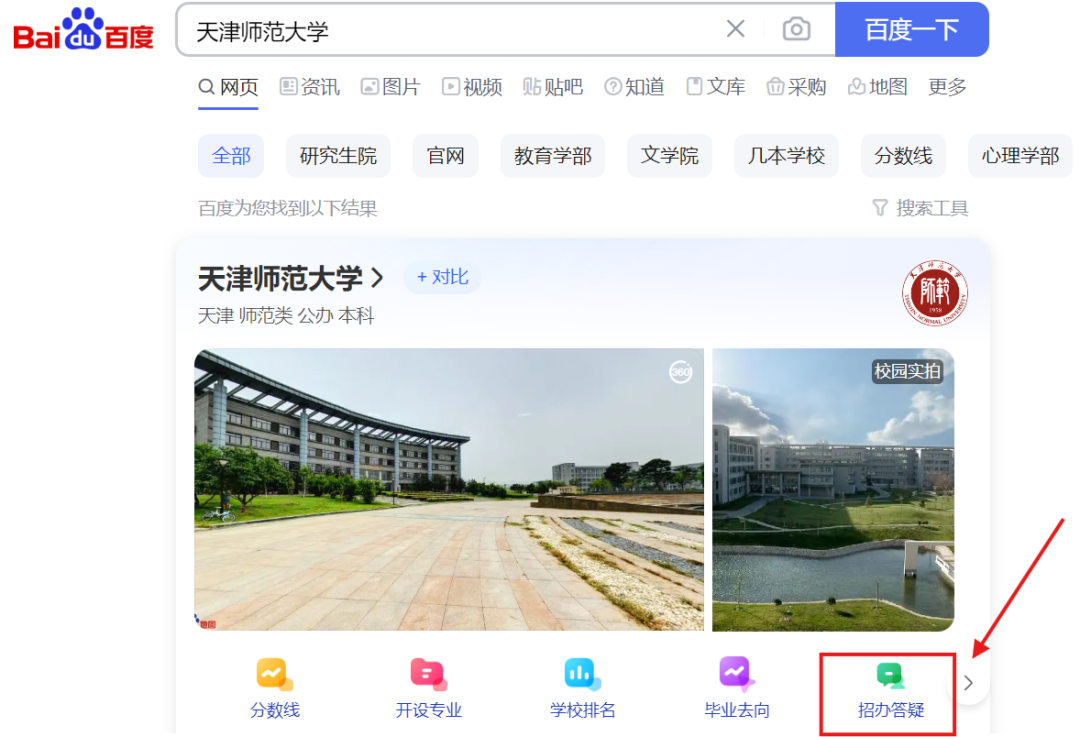Expand 搜索工具 search tools filter
The width and height of the screenshot is (1080, 737).
click(x=920, y=208)
